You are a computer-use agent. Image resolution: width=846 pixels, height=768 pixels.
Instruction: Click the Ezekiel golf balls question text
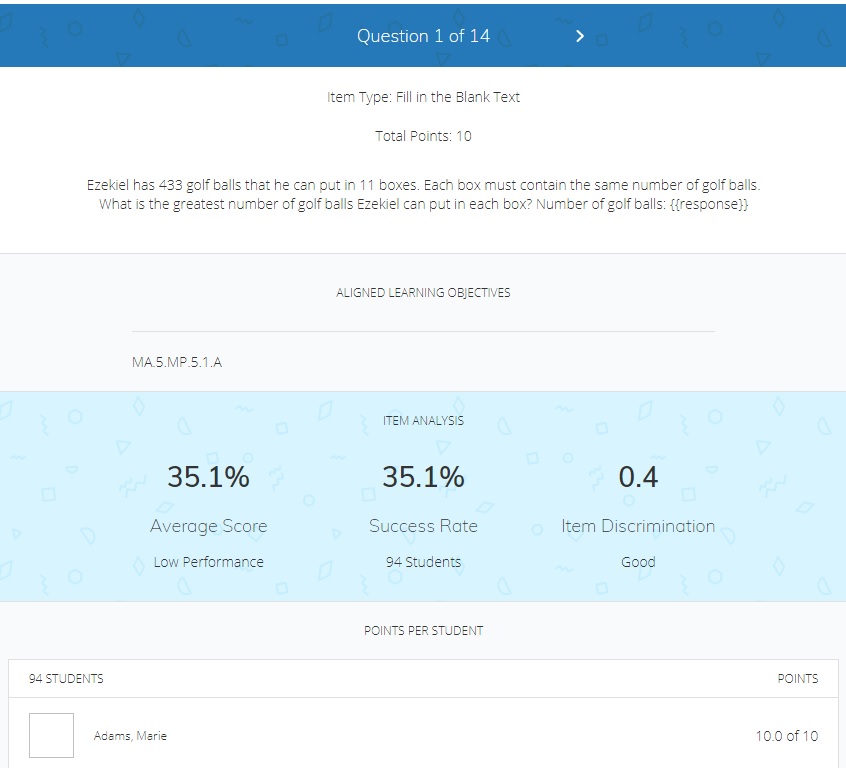(423, 195)
